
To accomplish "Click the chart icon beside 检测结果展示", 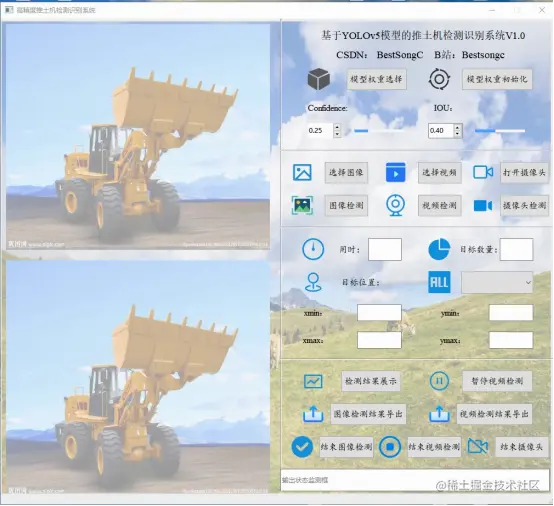I will [313, 381].
